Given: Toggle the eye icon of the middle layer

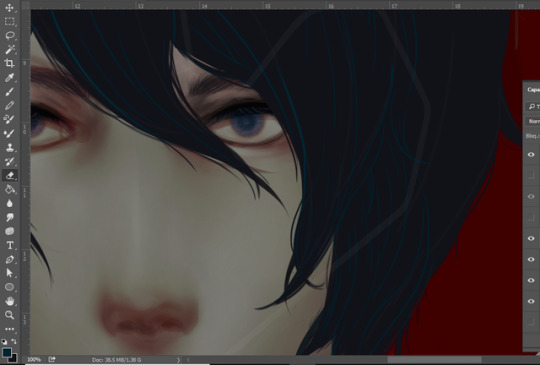Looking at the screenshot, I should [x=531, y=238].
